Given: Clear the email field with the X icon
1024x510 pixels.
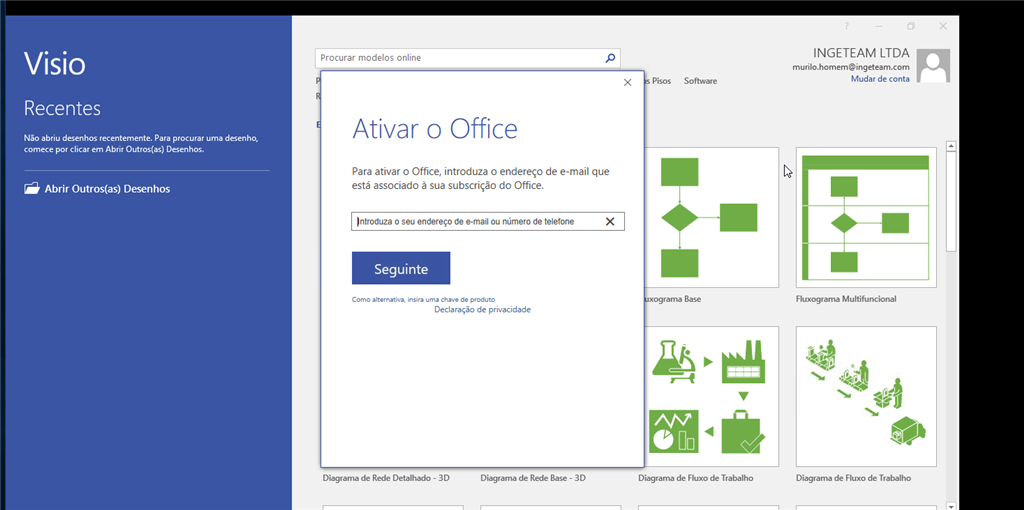Looking at the screenshot, I should (x=610, y=221).
